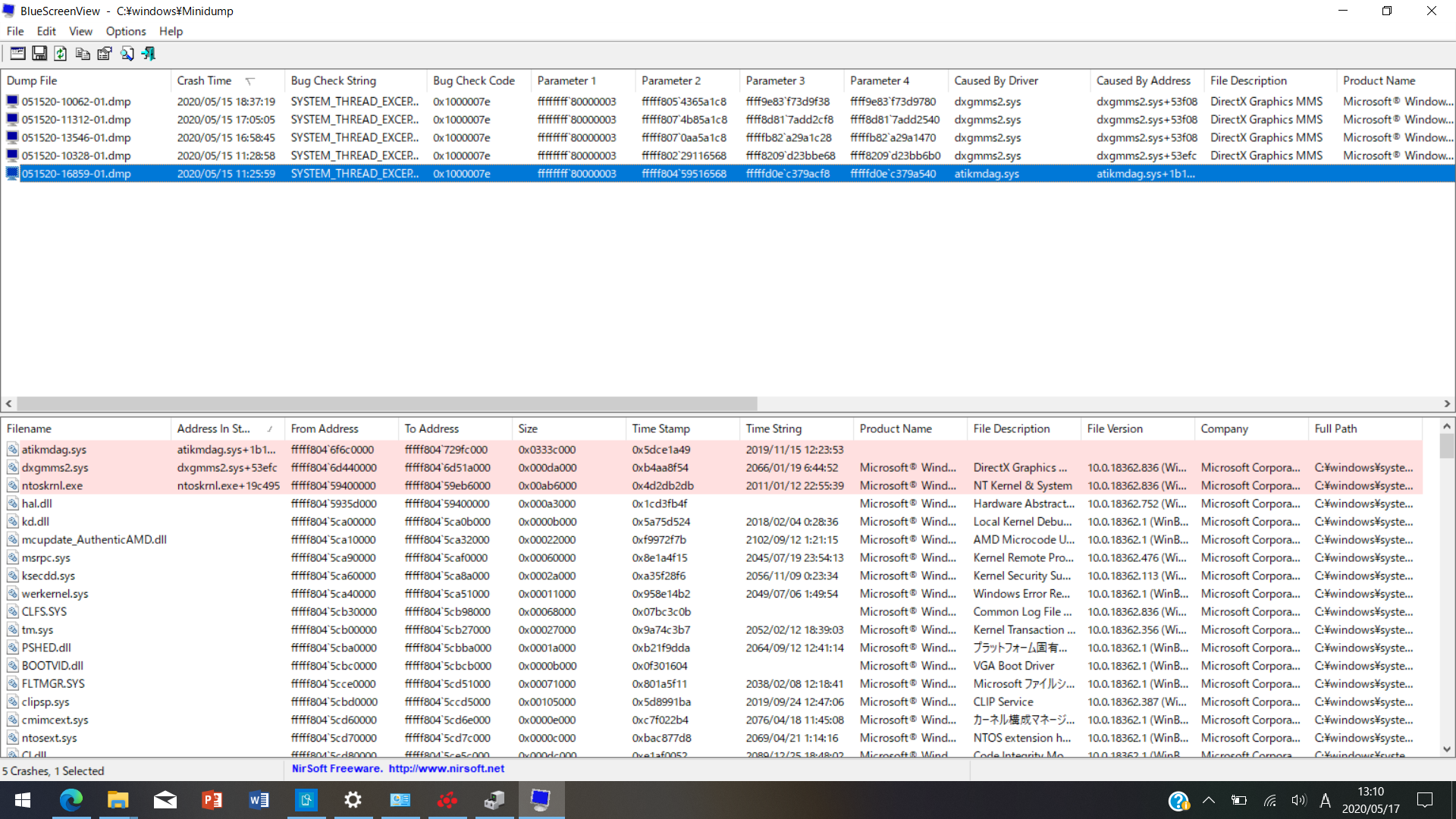Image resolution: width=1456 pixels, height=819 pixels.
Task: Open the Settings gear from taskbar
Action: [353, 800]
